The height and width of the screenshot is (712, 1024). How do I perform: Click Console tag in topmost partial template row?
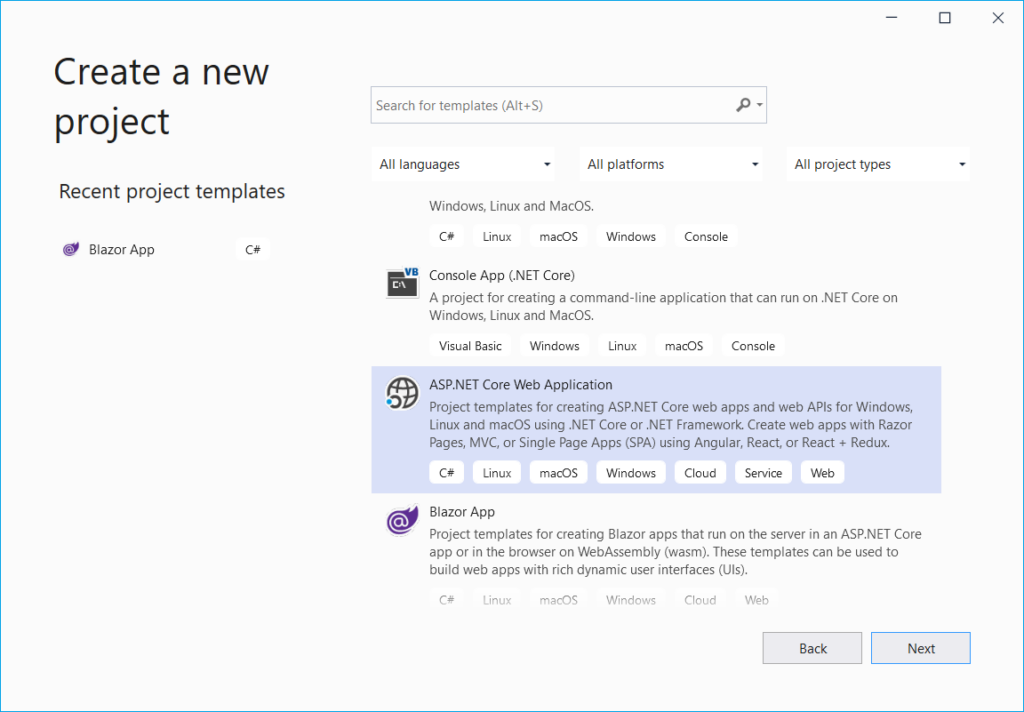point(706,236)
